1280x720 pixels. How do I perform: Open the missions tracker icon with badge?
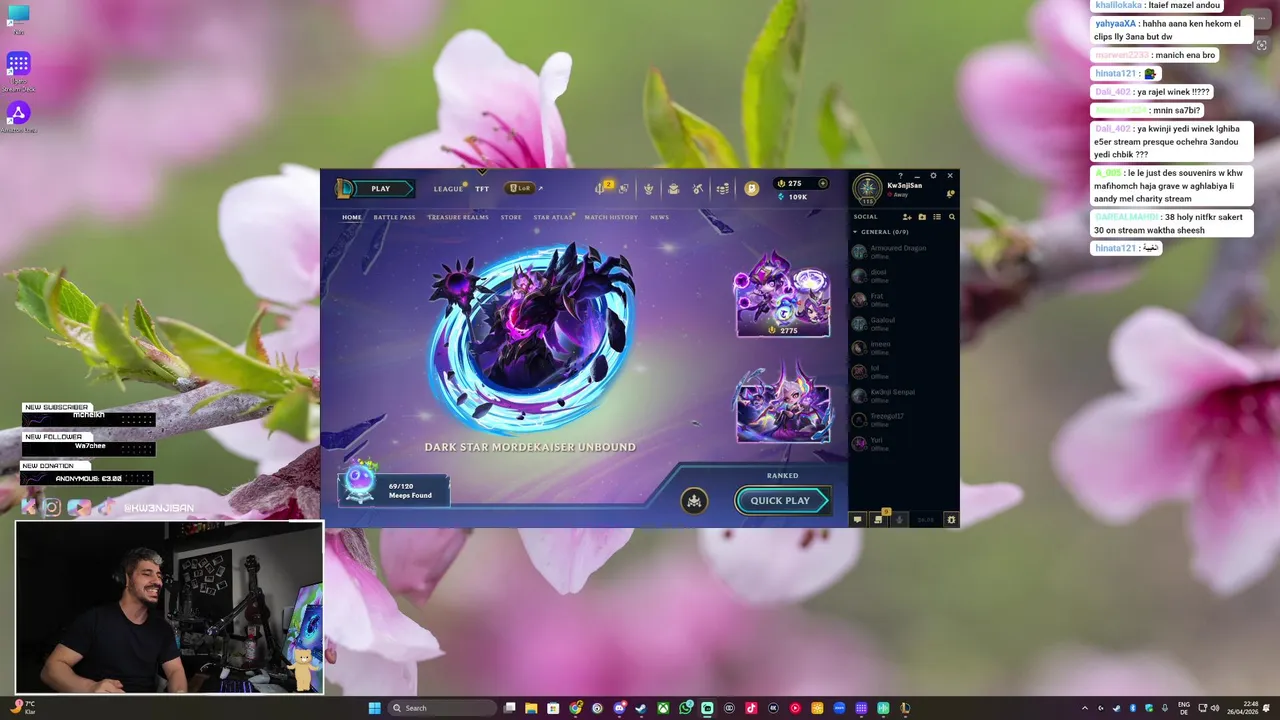point(879,519)
